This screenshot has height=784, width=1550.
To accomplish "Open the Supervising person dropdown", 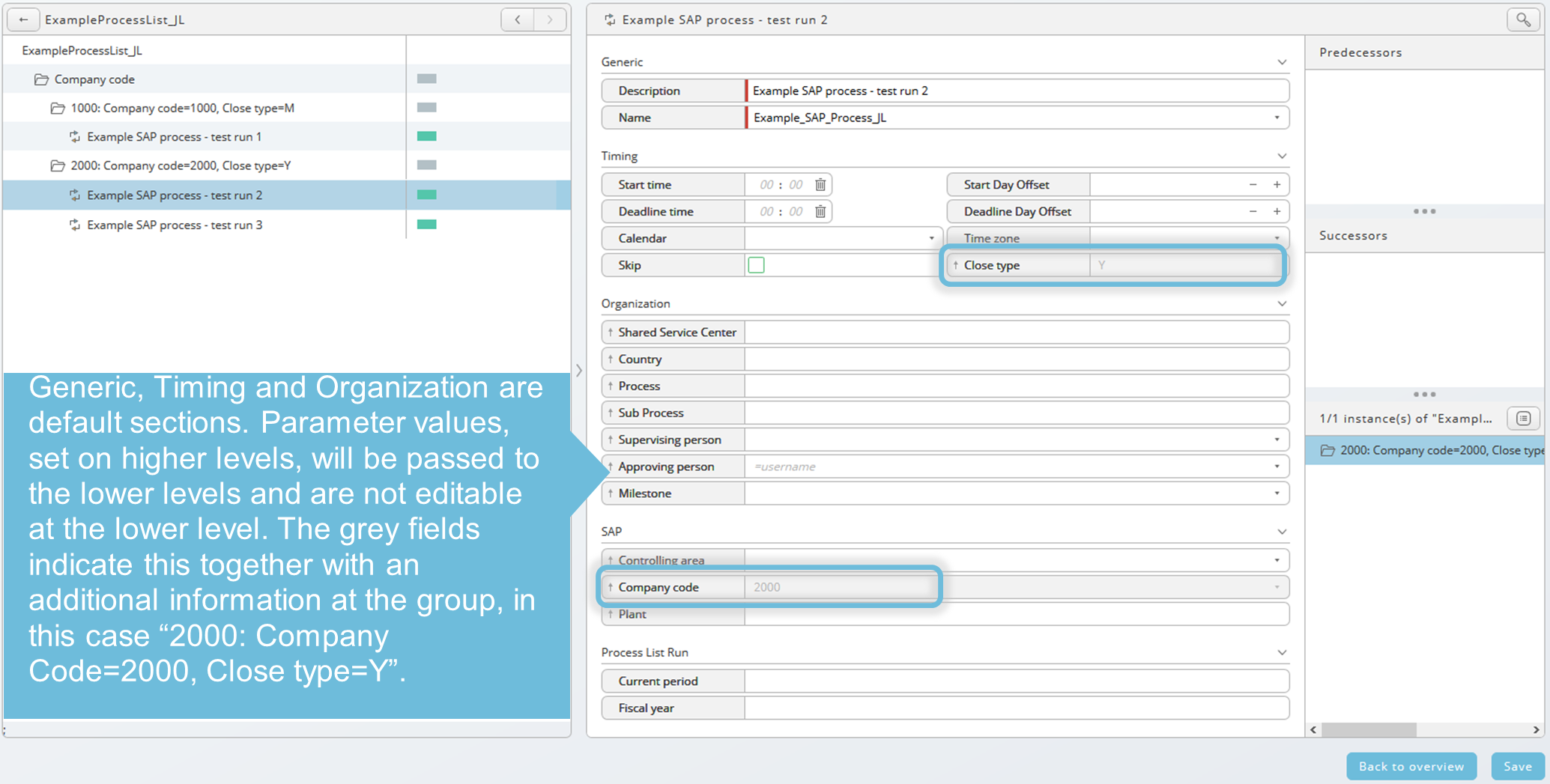I will [x=1277, y=440].
